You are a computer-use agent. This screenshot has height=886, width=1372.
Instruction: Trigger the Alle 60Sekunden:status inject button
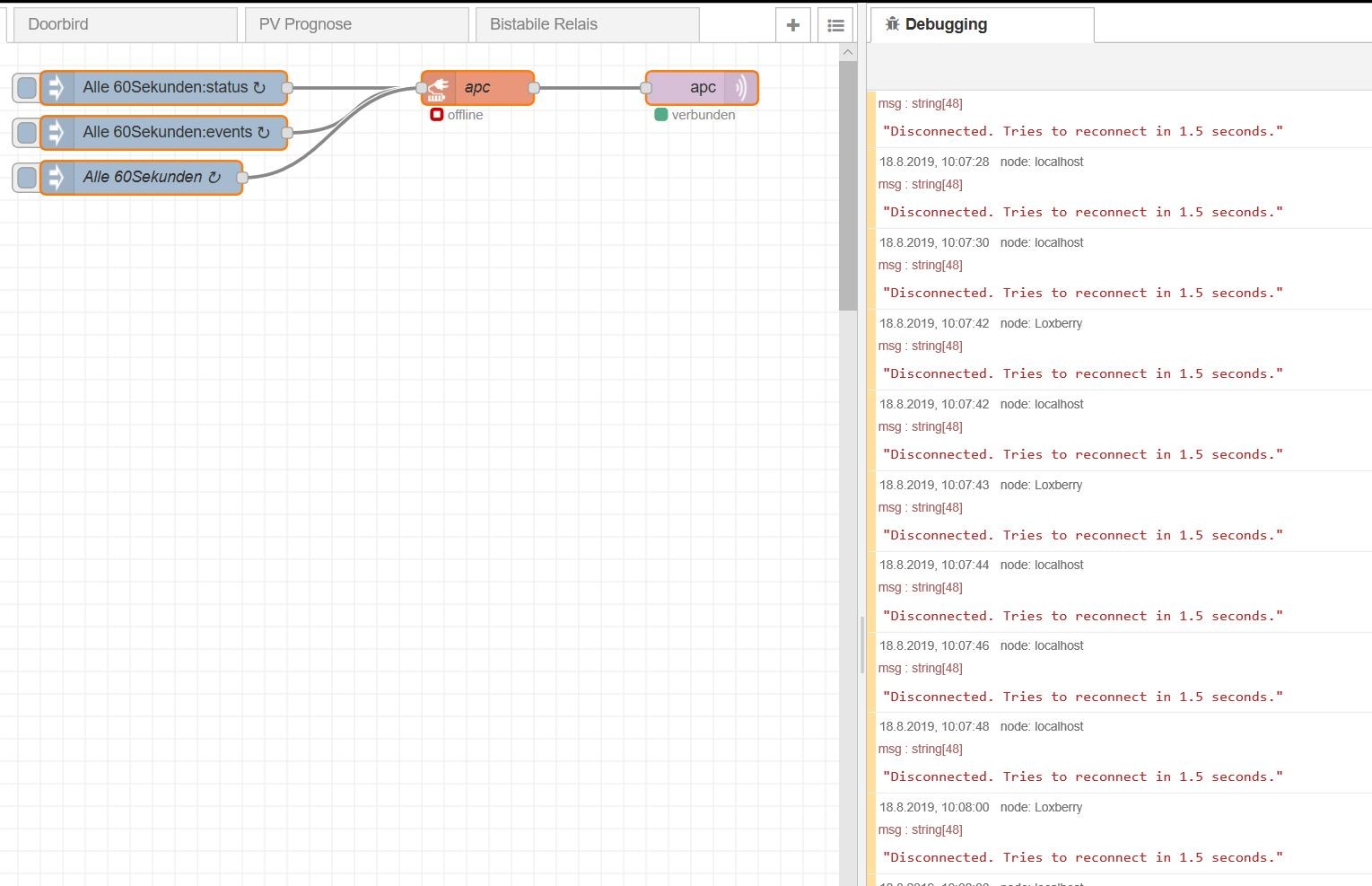26,88
